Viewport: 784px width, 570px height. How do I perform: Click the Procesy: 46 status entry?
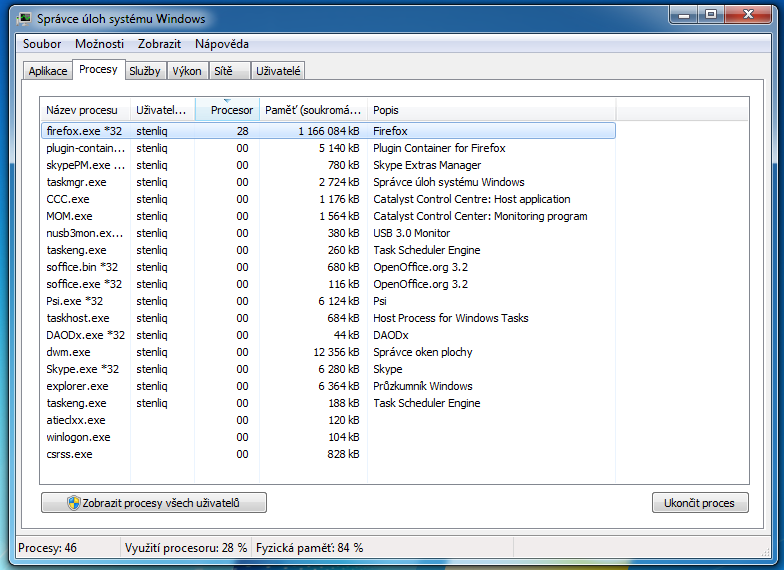tap(48, 548)
